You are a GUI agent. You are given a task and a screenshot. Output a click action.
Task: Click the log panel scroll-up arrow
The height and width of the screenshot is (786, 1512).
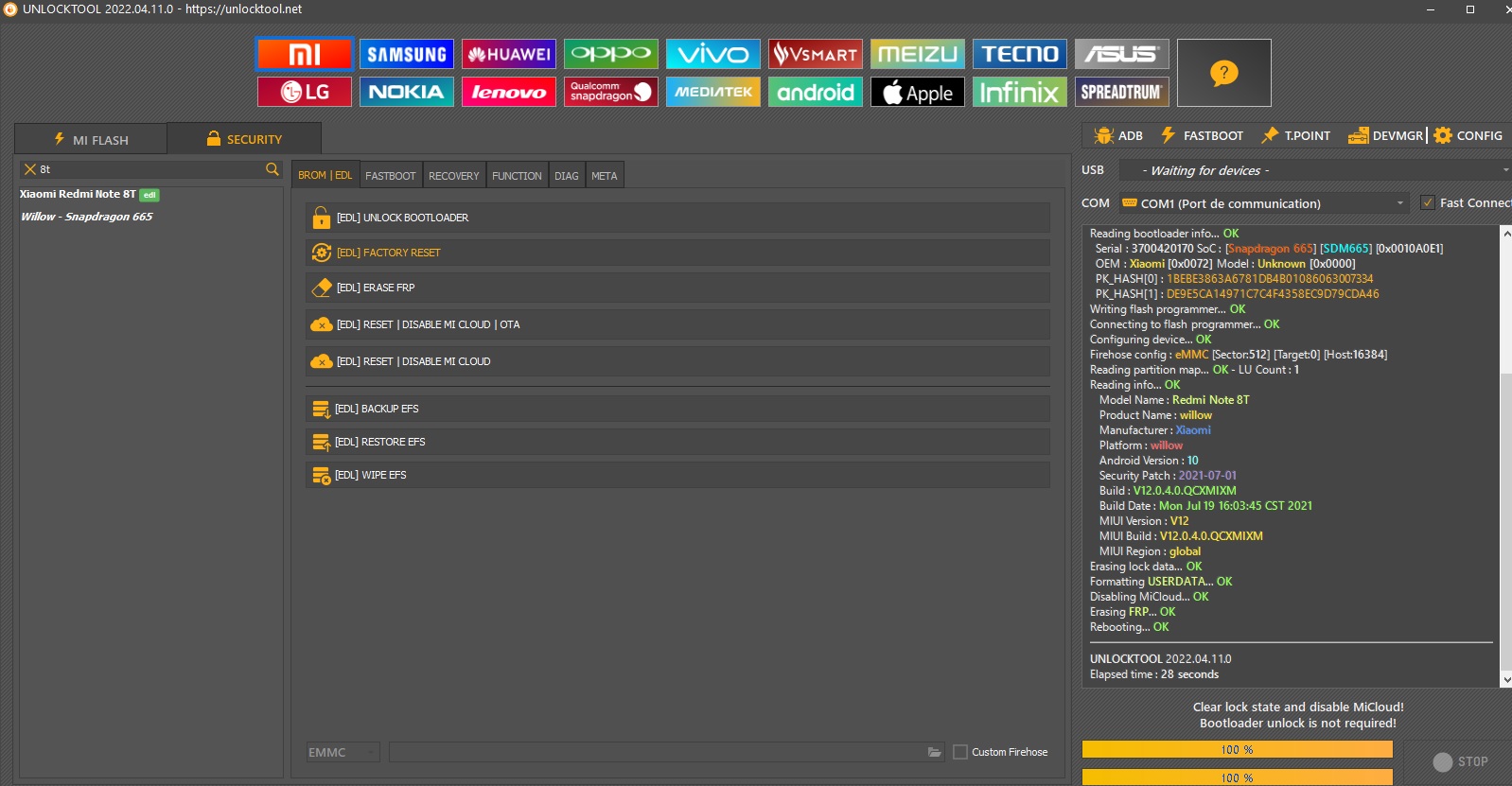coord(1505,233)
